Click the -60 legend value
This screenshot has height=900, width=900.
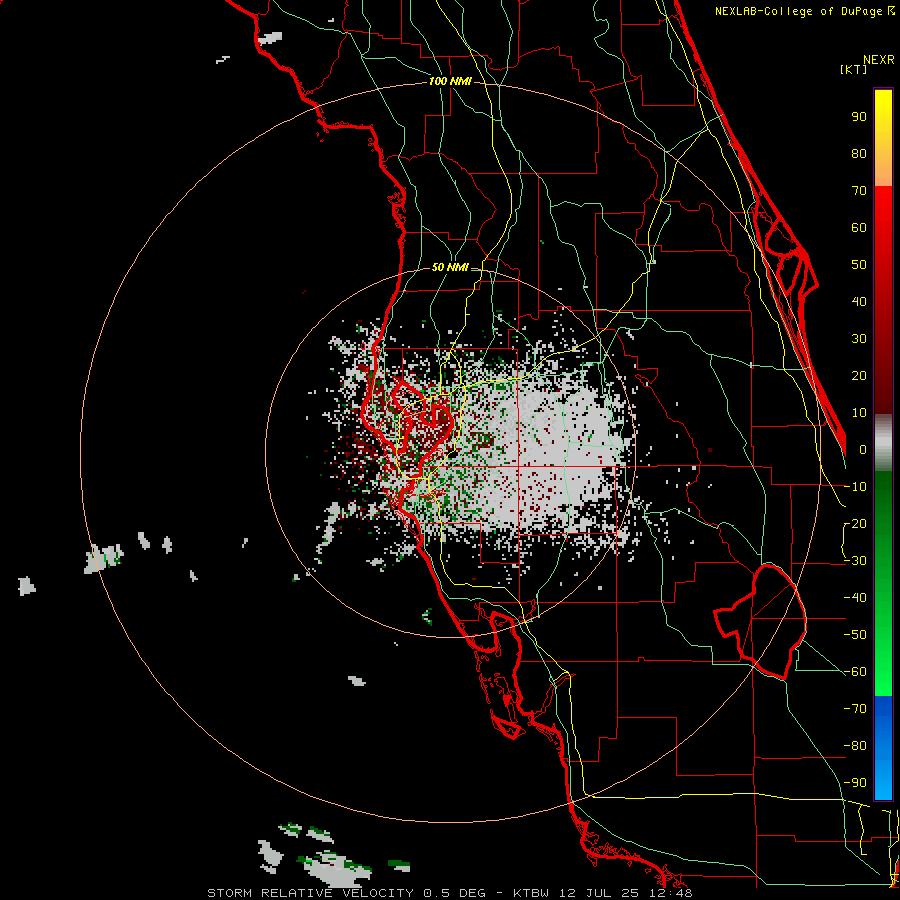click(855, 672)
